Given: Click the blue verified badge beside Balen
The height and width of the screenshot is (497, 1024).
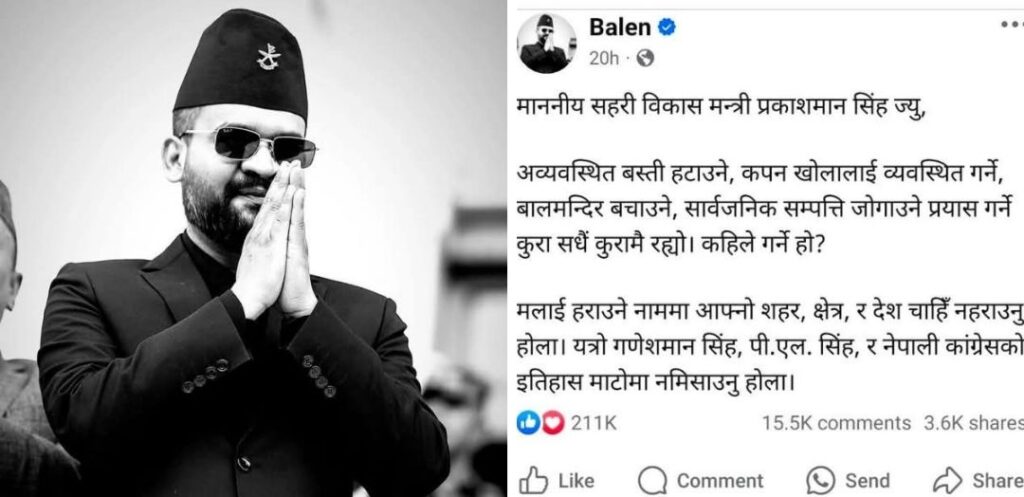Looking at the screenshot, I should [x=667, y=27].
